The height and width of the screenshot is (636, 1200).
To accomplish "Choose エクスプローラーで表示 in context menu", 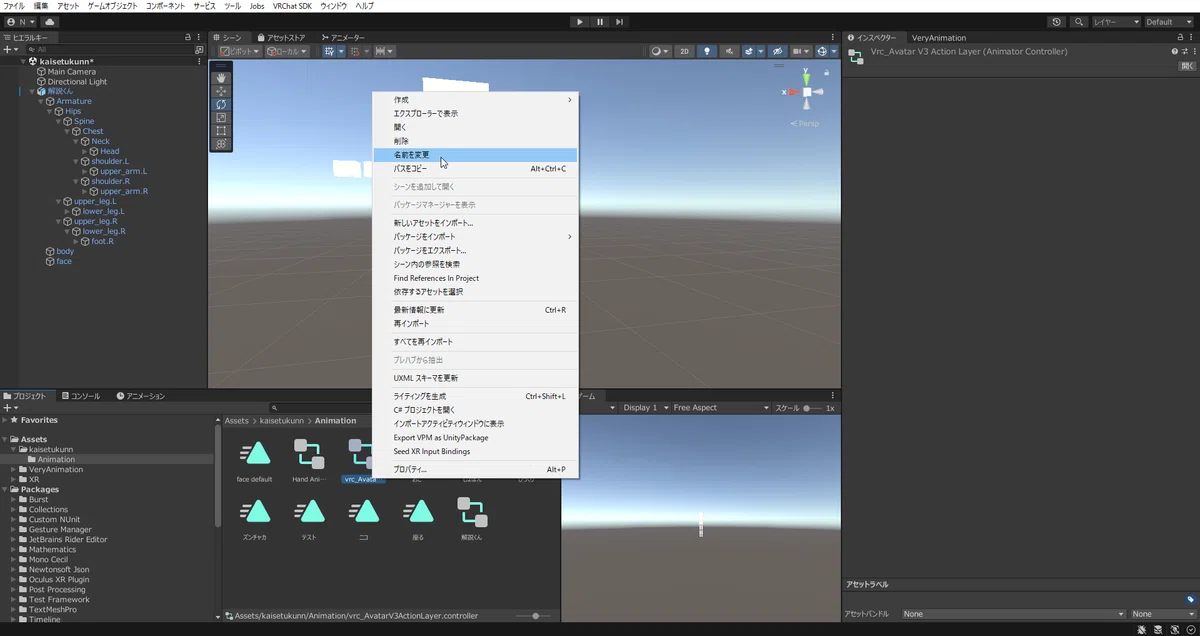I will pos(475,113).
